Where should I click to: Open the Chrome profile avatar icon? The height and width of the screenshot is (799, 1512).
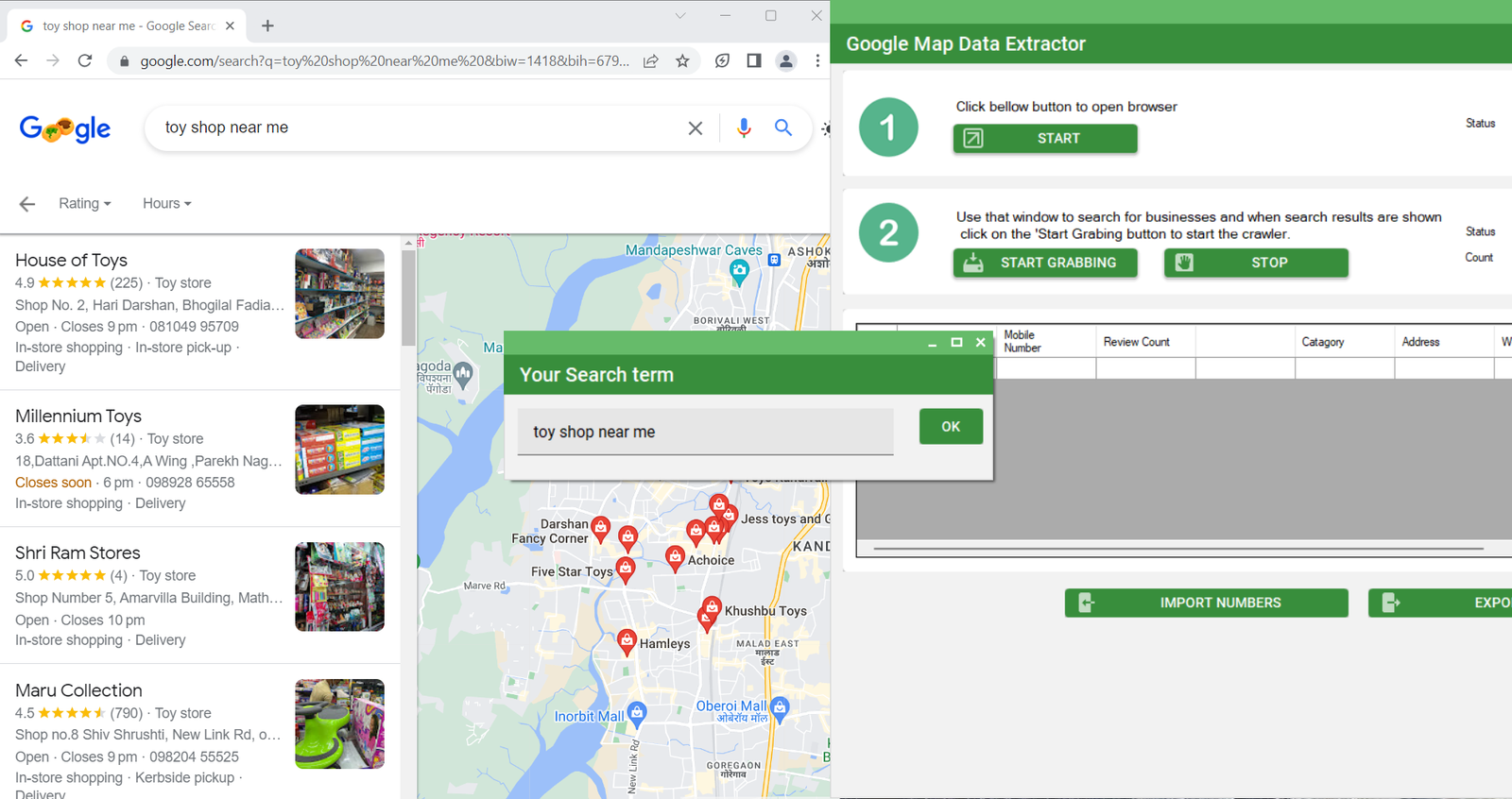(785, 61)
